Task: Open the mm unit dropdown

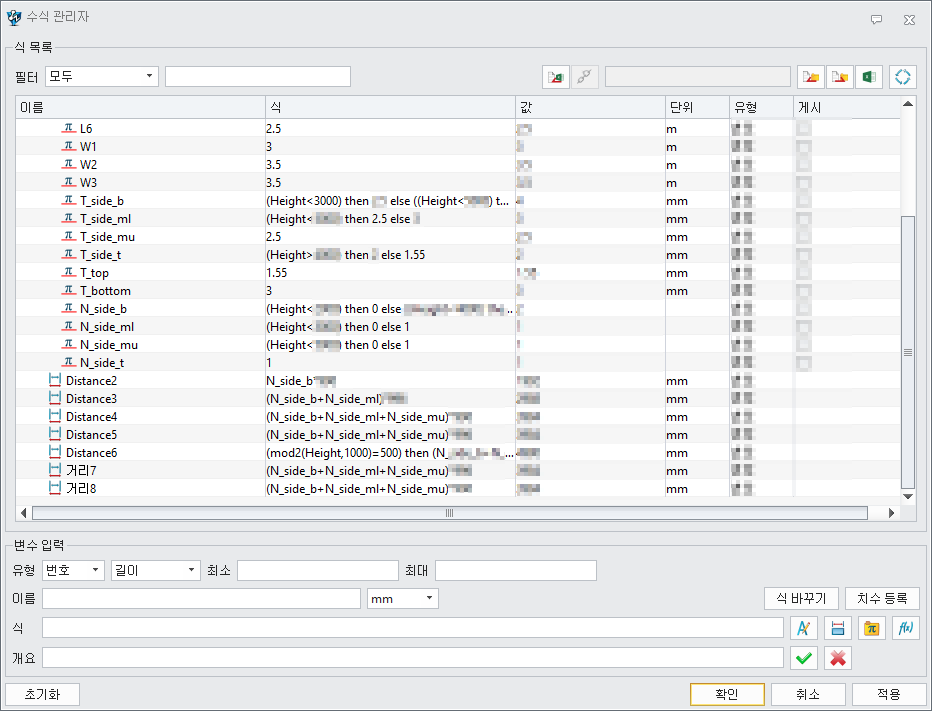Action: [x=403, y=598]
